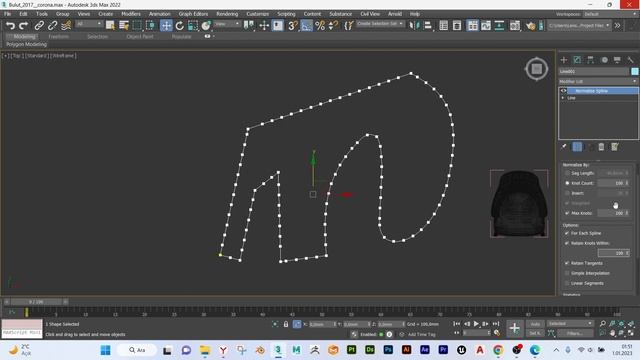Click the Render teapot icon
The width and height of the screenshot is (640, 360).
[530, 26]
